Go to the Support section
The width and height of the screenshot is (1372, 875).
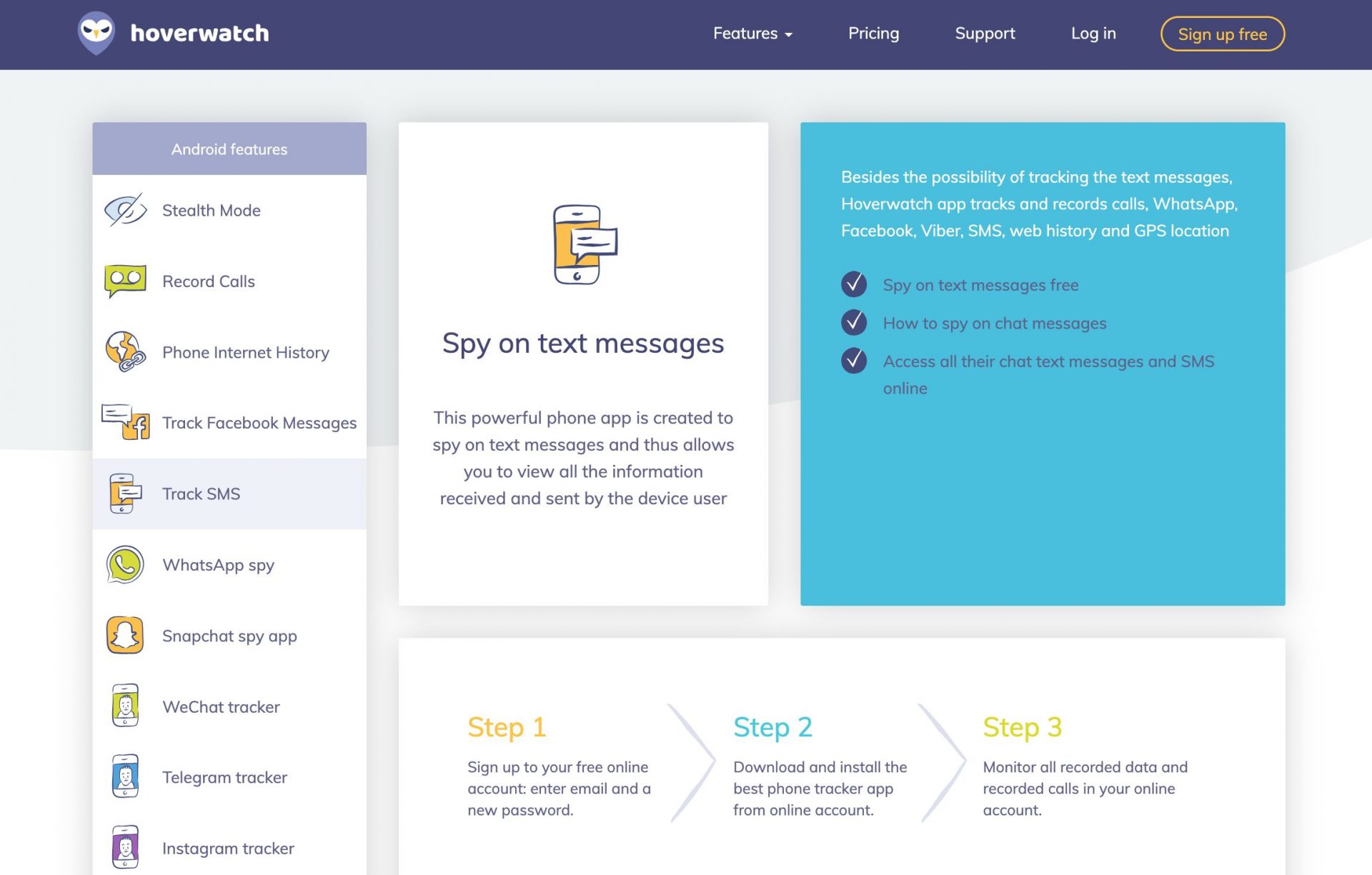(x=985, y=33)
